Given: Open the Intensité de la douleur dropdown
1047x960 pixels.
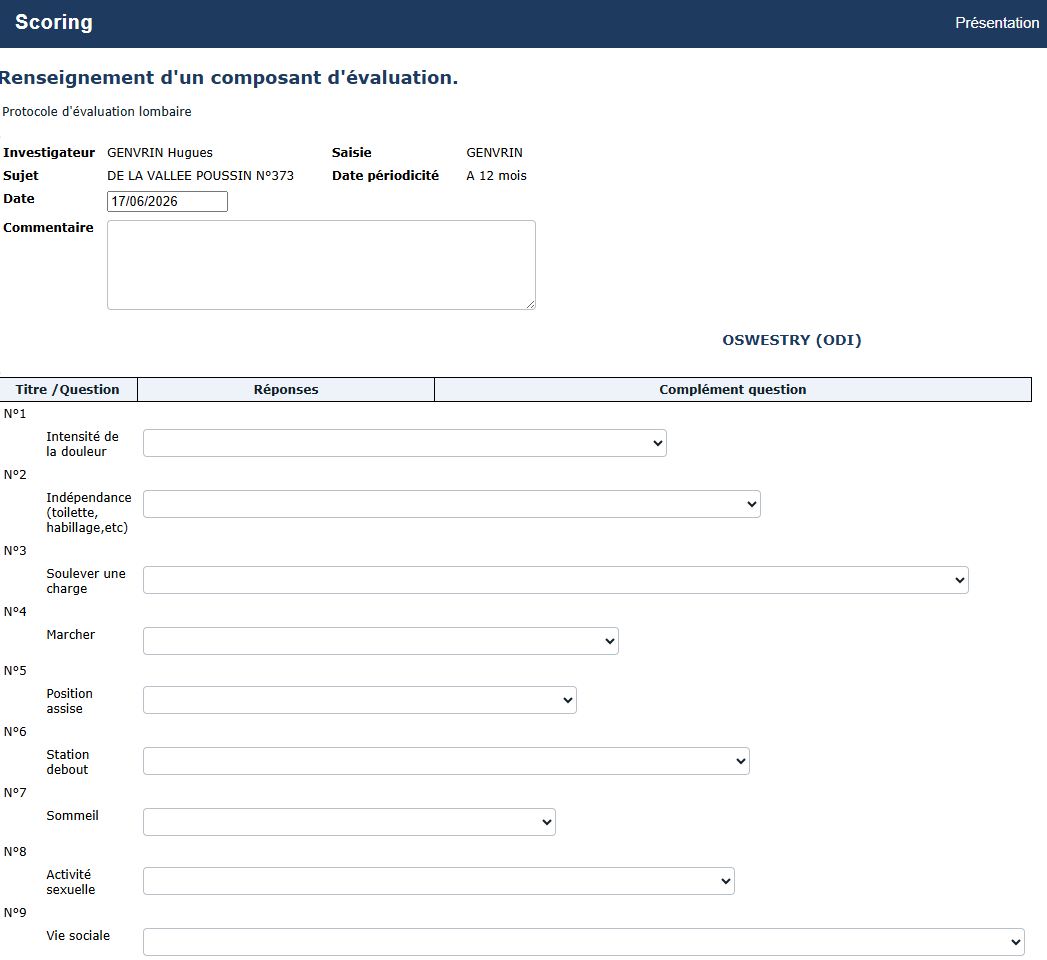Looking at the screenshot, I should tap(405, 443).
